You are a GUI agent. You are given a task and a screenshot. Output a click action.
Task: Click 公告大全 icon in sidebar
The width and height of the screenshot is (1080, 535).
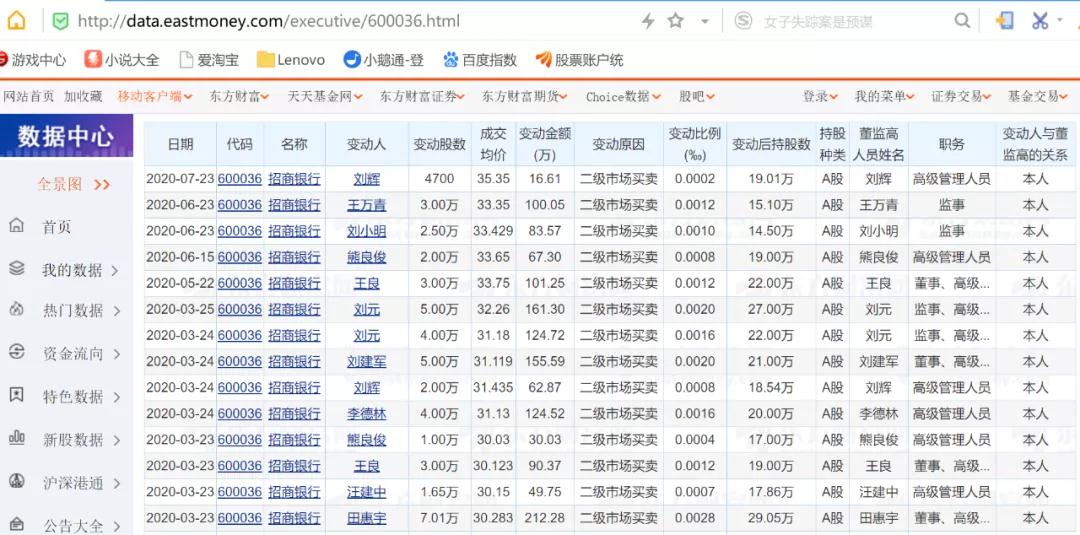click(x=17, y=526)
